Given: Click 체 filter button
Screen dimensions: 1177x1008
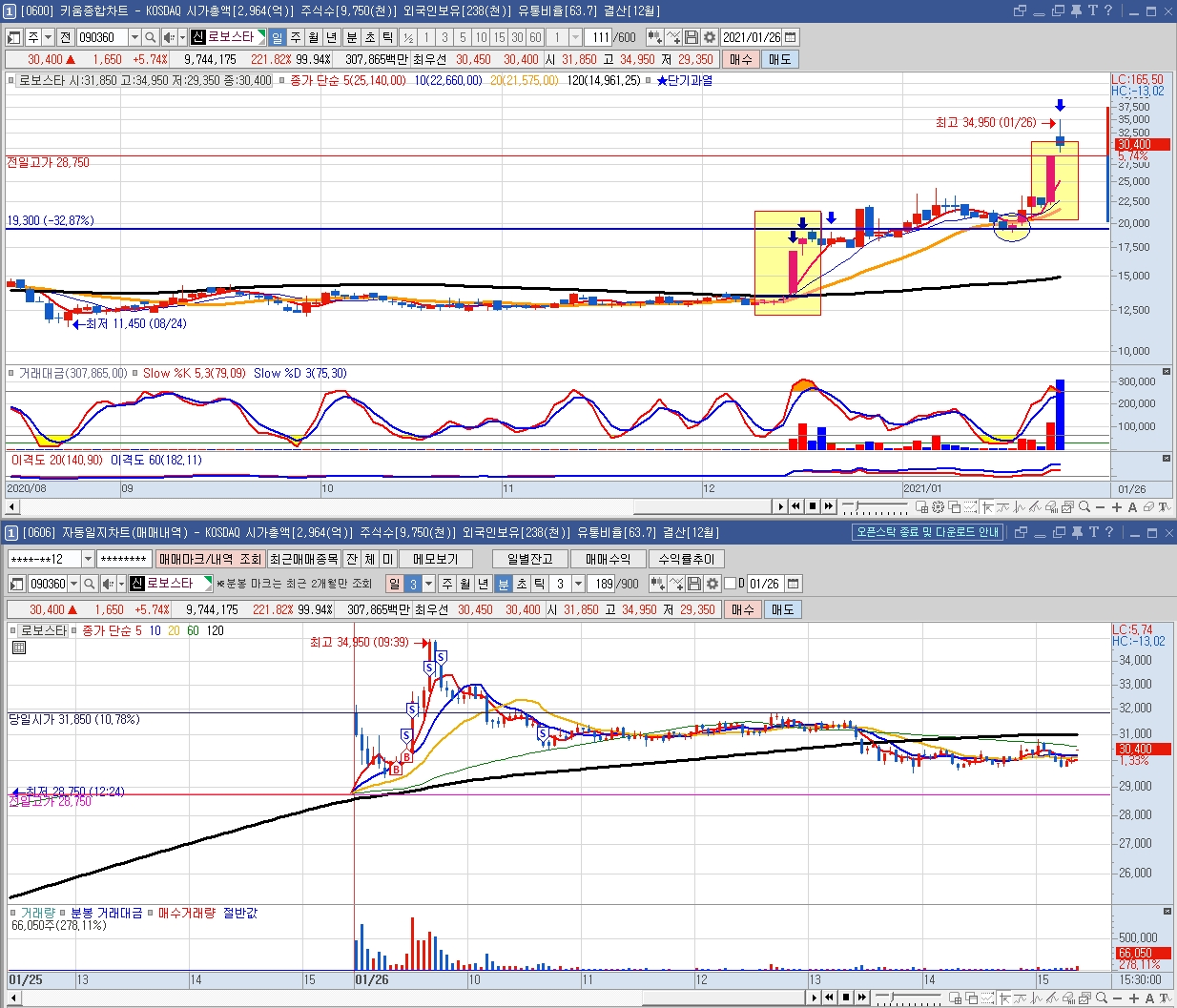Looking at the screenshot, I should (370, 559).
